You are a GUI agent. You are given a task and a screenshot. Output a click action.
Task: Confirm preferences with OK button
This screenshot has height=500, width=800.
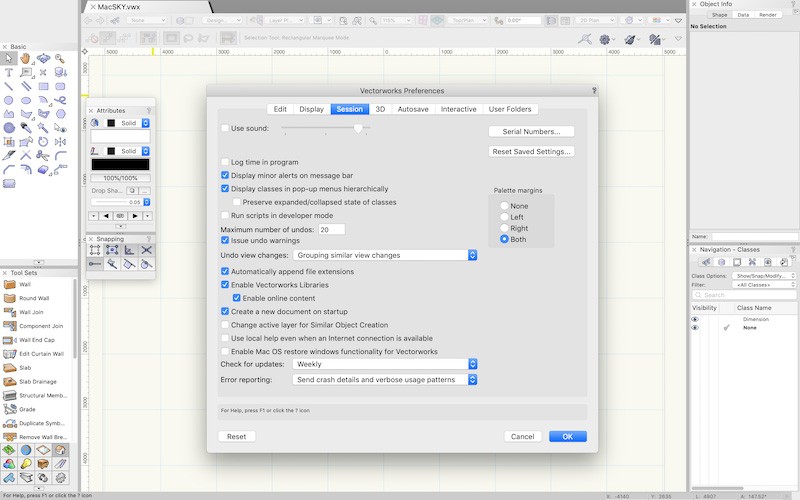[568, 437]
